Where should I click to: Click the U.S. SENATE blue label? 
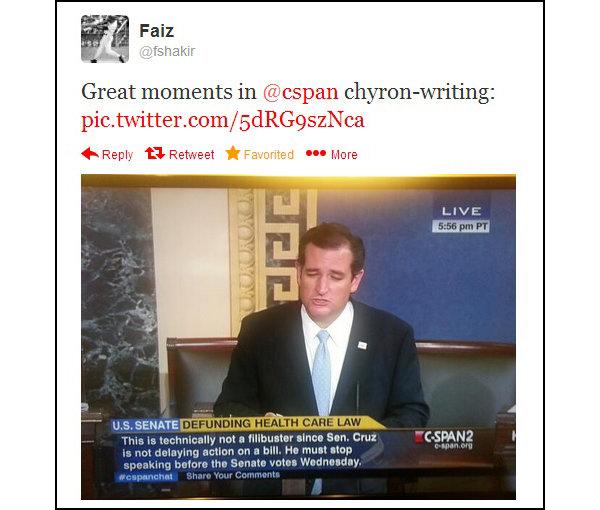145,425
